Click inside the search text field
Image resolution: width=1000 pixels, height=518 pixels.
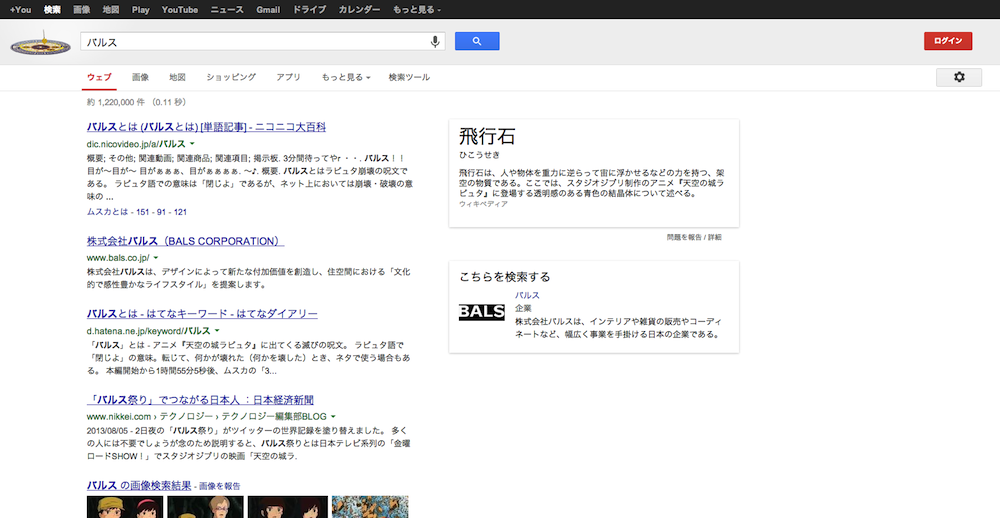[x=250, y=41]
